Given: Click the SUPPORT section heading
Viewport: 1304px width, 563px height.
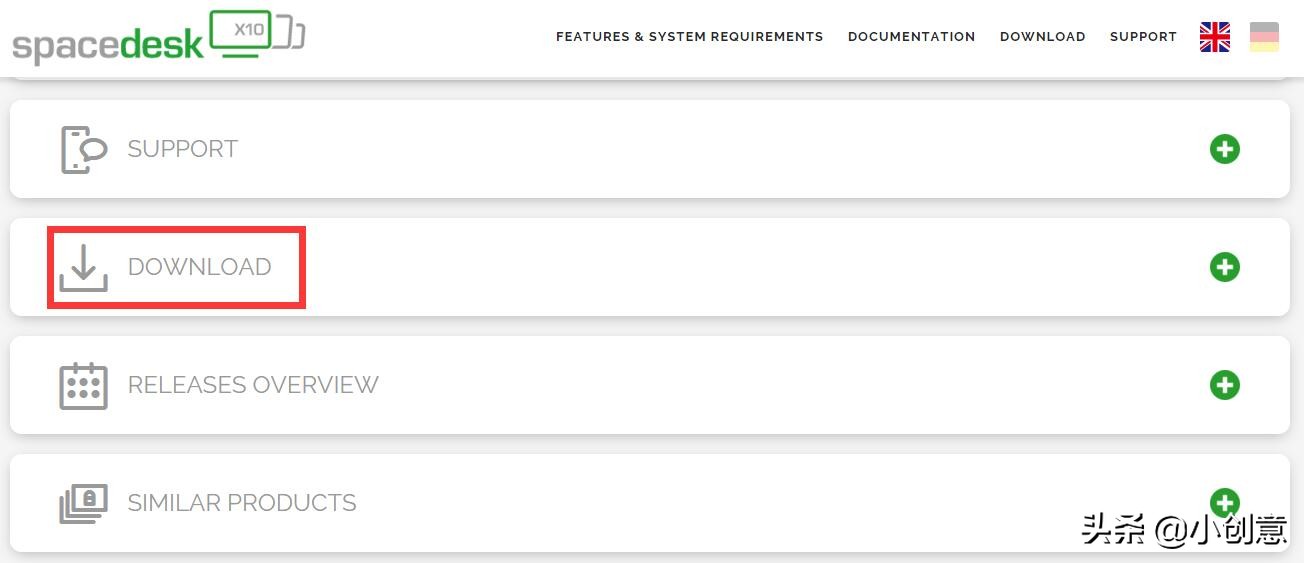Looking at the screenshot, I should pos(182,149).
